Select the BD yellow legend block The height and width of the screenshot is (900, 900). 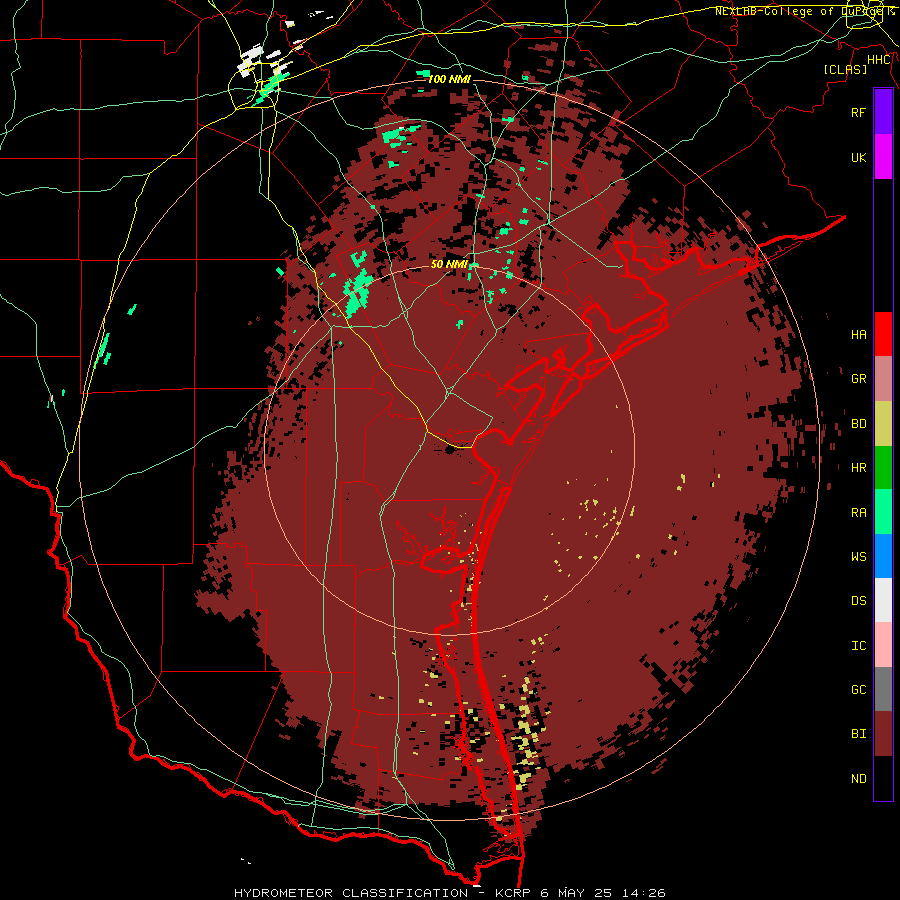click(x=883, y=424)
